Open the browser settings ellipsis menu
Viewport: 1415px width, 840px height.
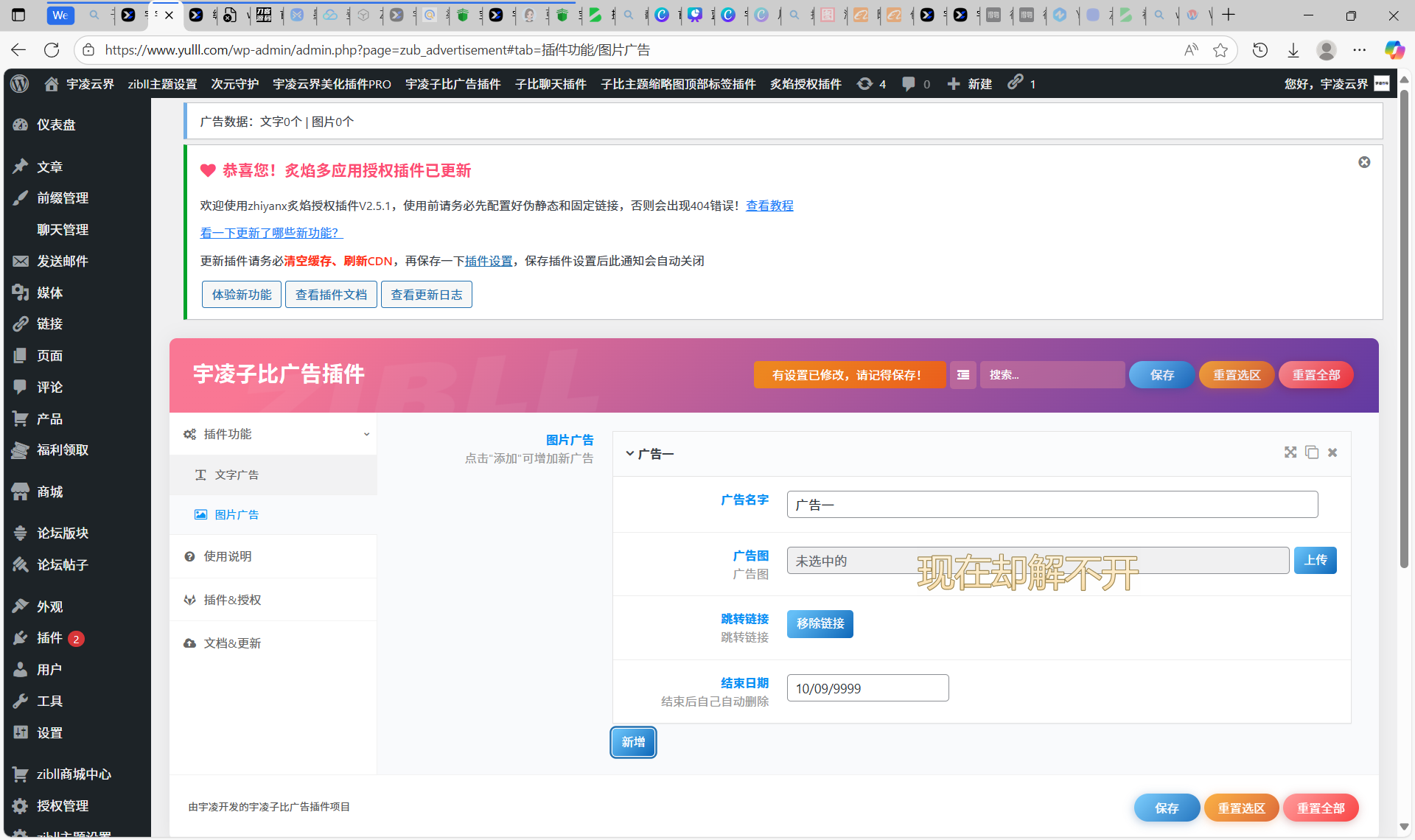(x=1360, y=49)
